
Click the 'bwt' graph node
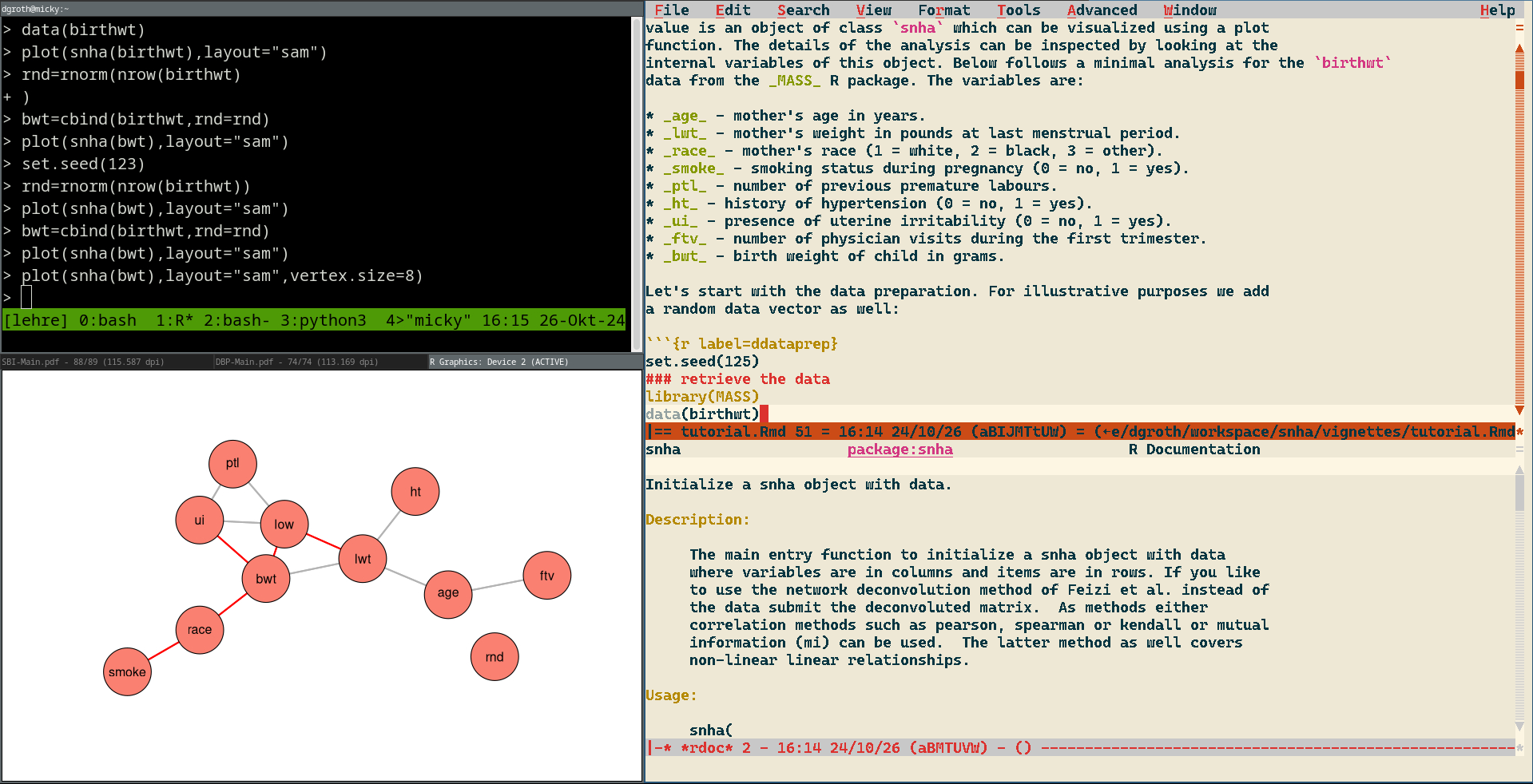point(266,579)
